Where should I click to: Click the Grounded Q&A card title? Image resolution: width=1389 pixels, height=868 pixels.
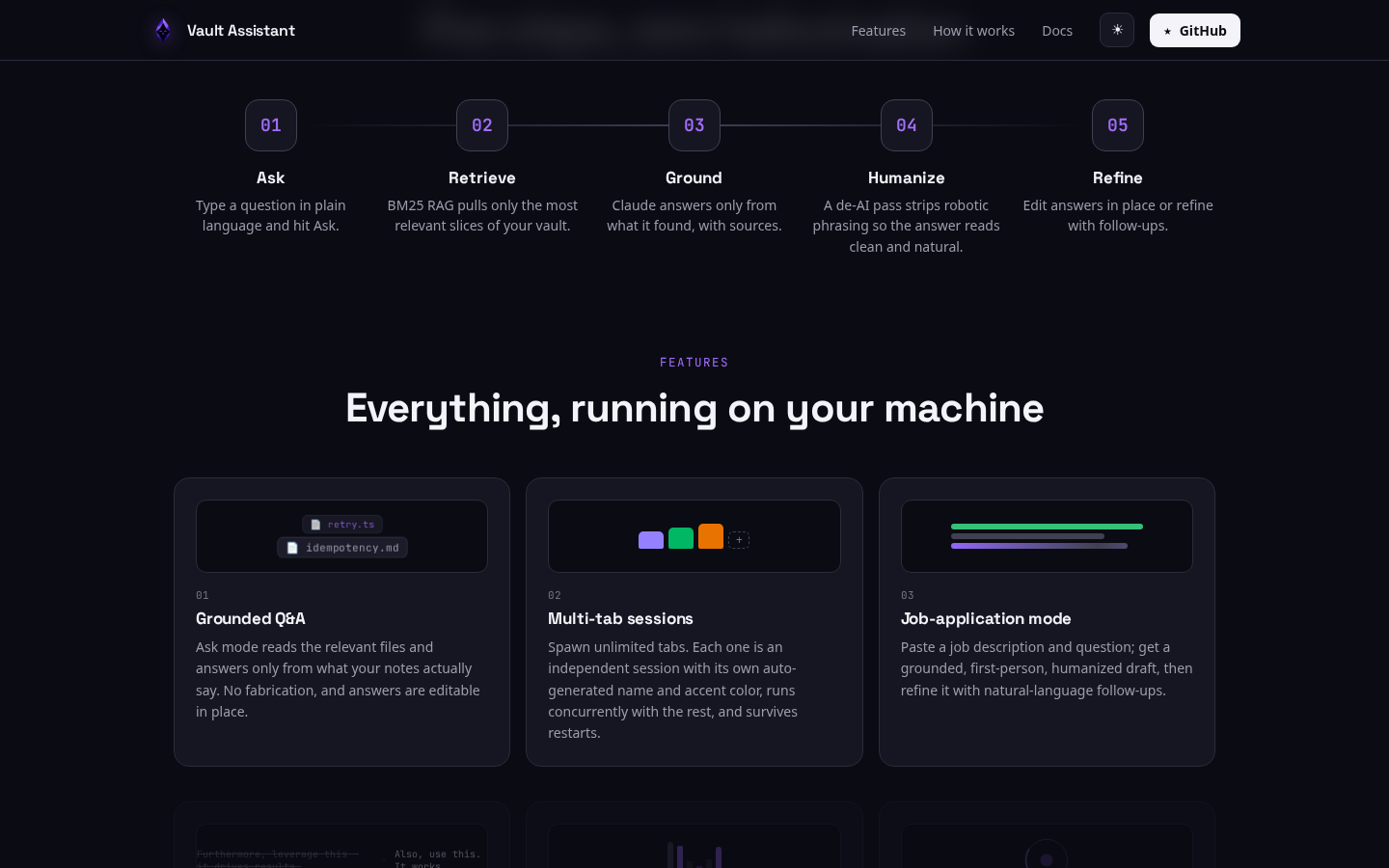251,618
